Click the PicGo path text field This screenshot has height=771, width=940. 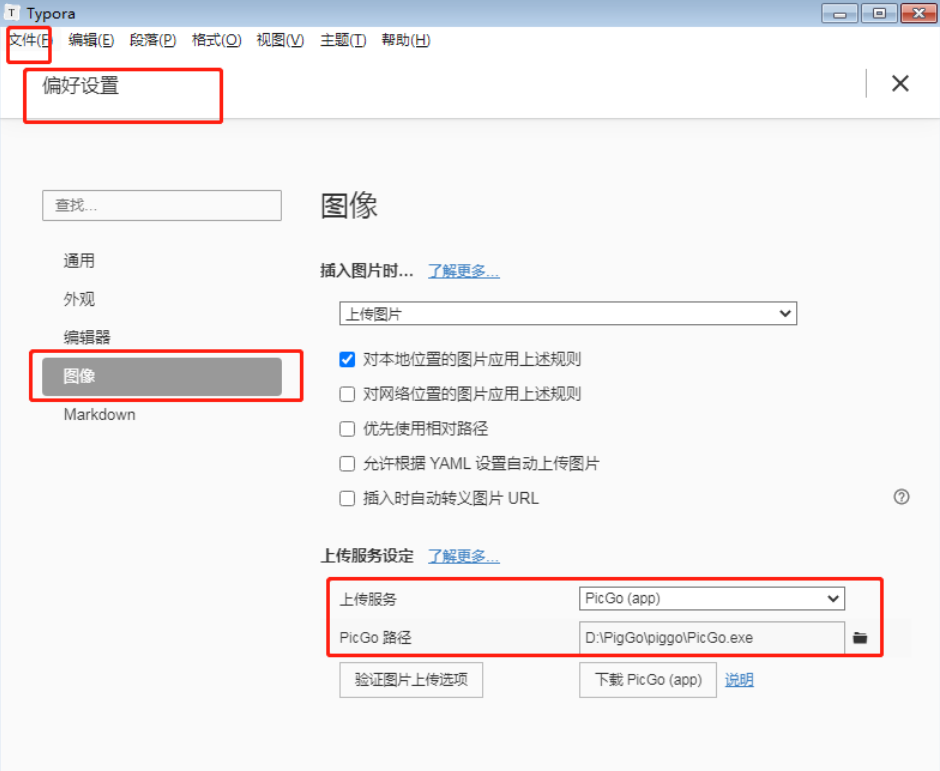[x=712, y=637]
